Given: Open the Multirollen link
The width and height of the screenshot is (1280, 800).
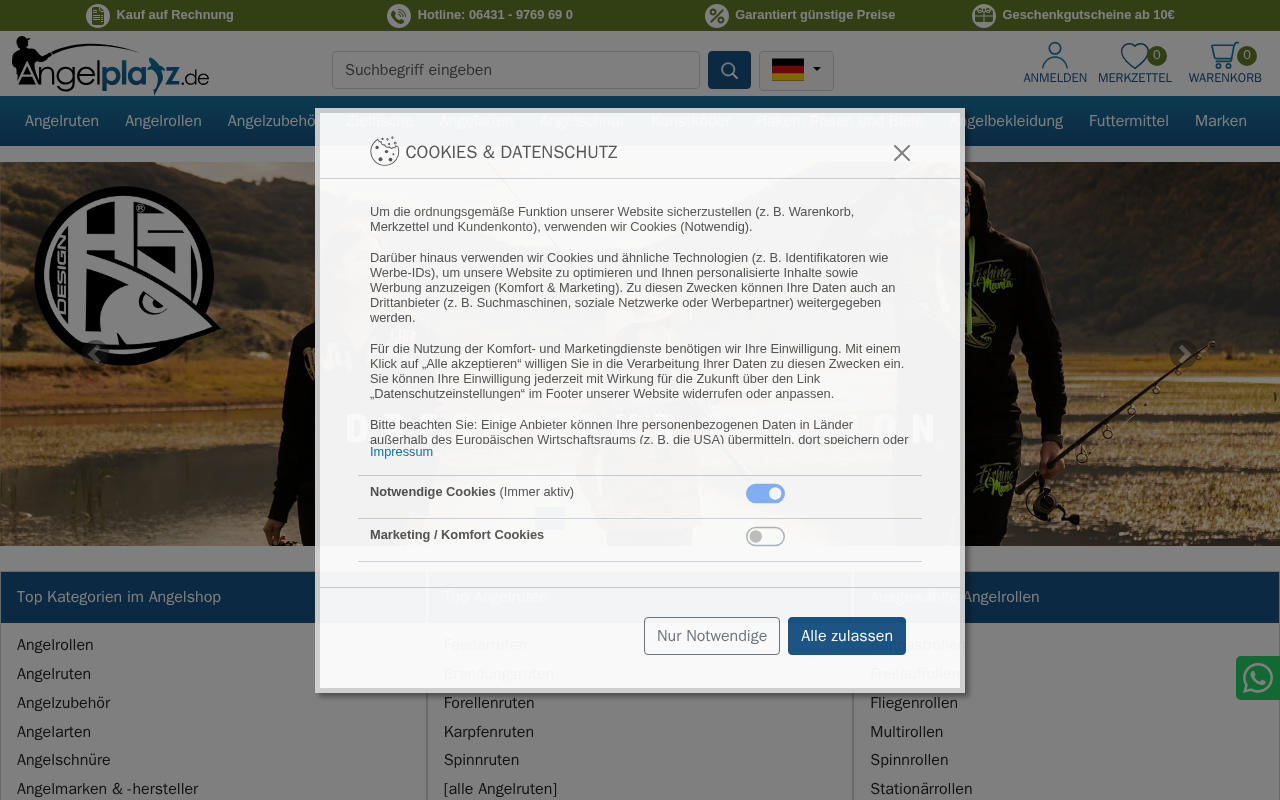Looking at the screenshot, I should (907, 732).
